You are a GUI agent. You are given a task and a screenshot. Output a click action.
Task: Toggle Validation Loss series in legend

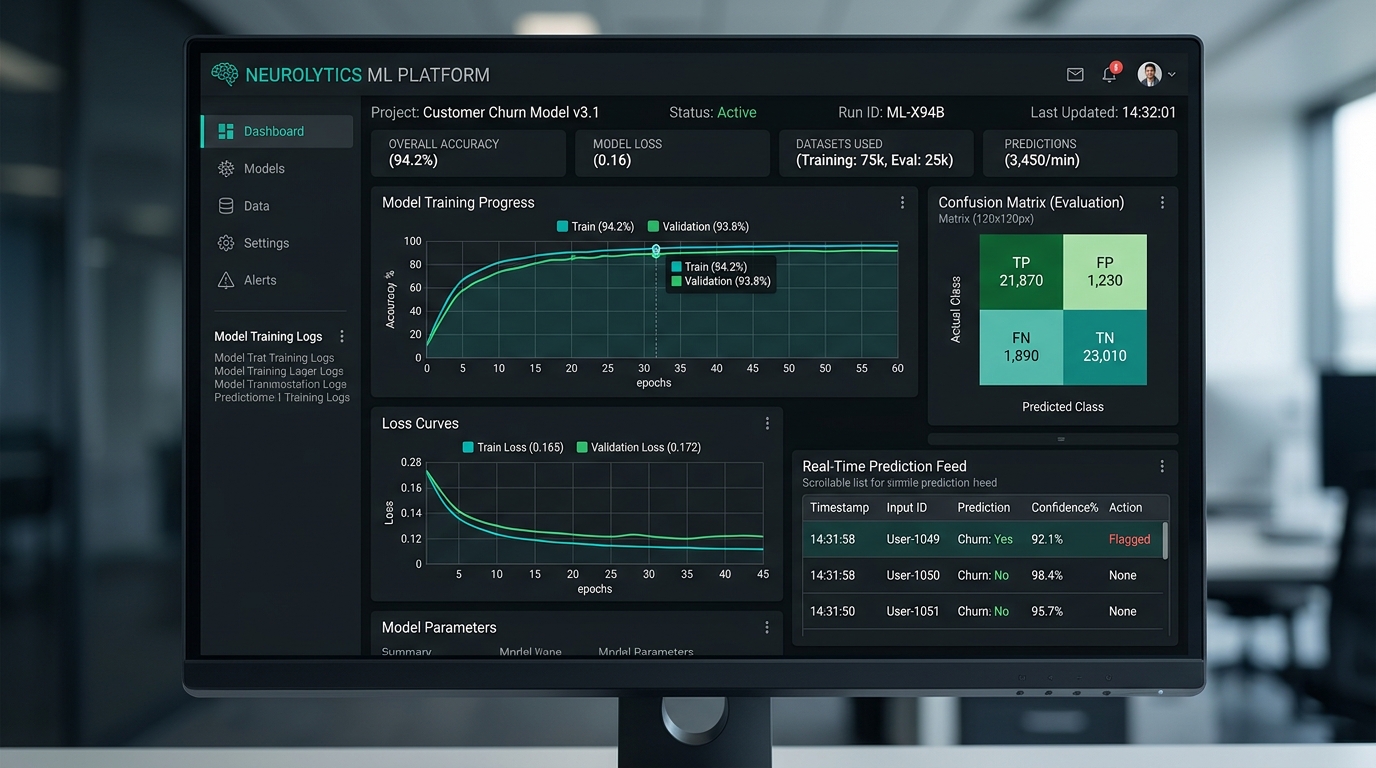click(x=639, y=448)
